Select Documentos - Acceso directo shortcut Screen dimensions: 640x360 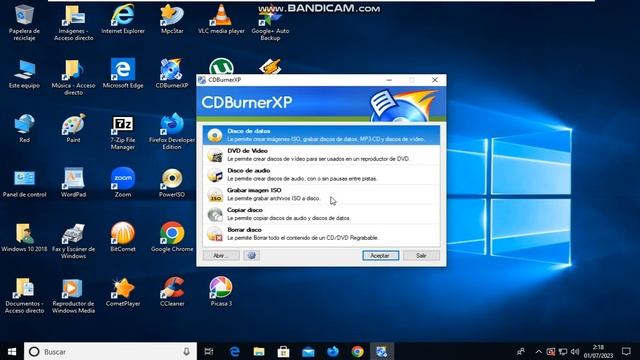(x=24, y=296)
